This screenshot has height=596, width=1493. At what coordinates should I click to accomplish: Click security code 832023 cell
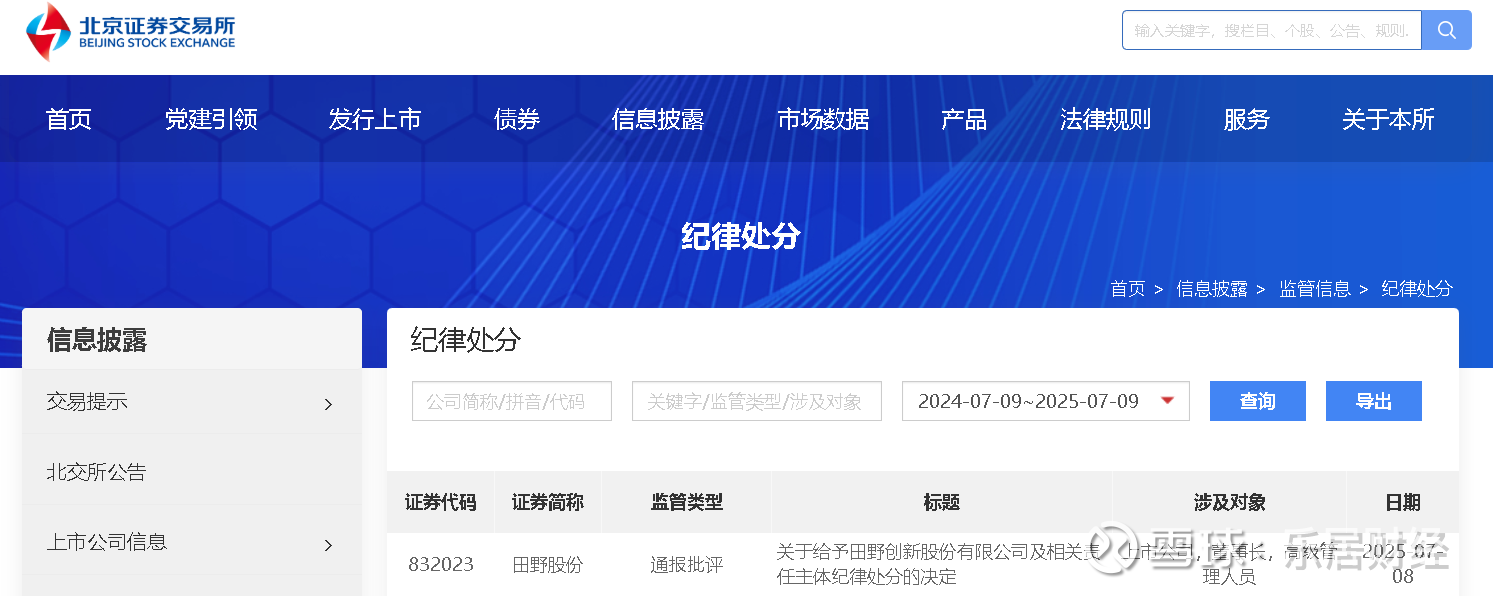(440, 565)
